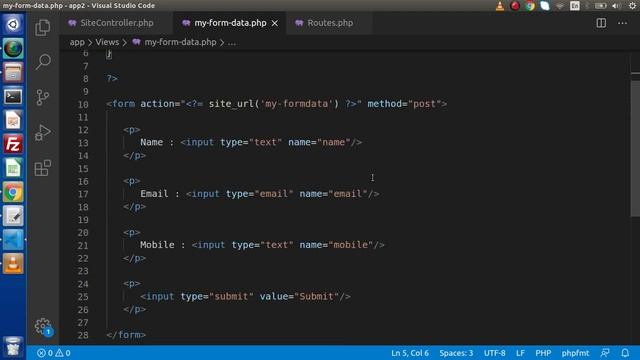Viewport: 640px width, 360px height.
Task: Click the keyboard input source indicator
Action: click(x=575, y=6)
